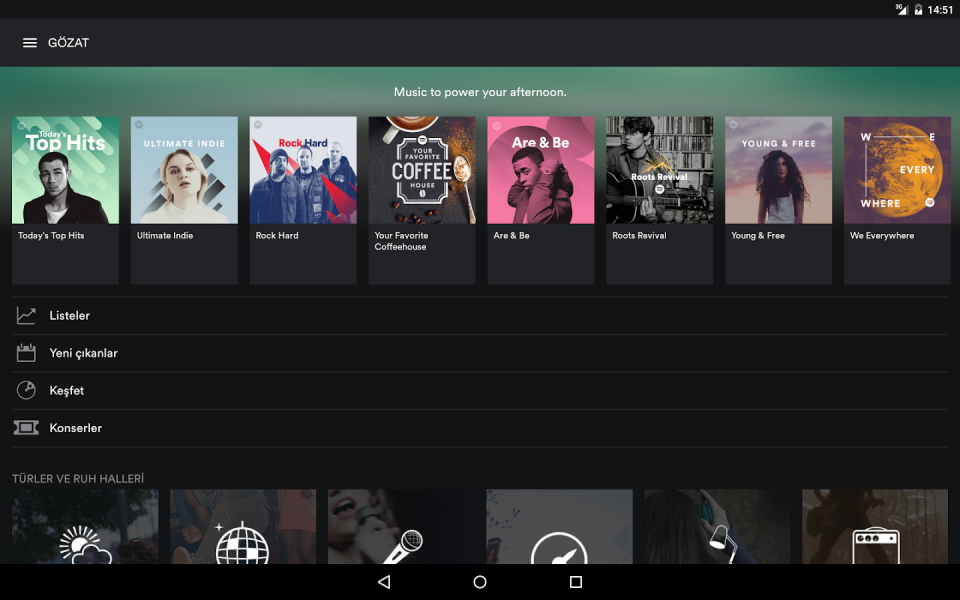Open We Everywhere playlist cover
Screen dimensions: 960x600
click(x=897, y=170)
